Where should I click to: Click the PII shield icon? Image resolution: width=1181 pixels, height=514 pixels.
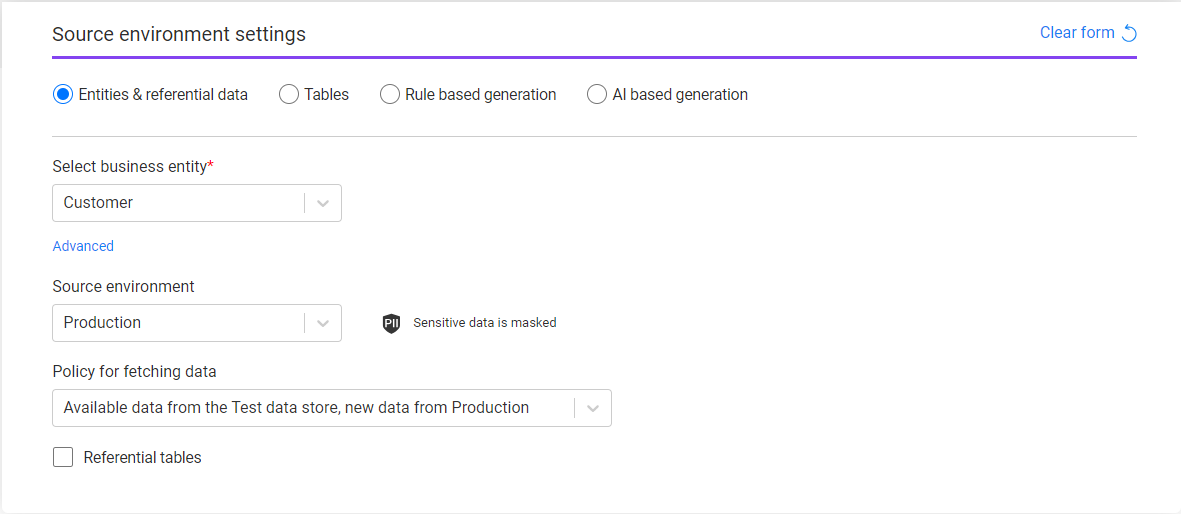pyautogui.click(x=391, y=323)
